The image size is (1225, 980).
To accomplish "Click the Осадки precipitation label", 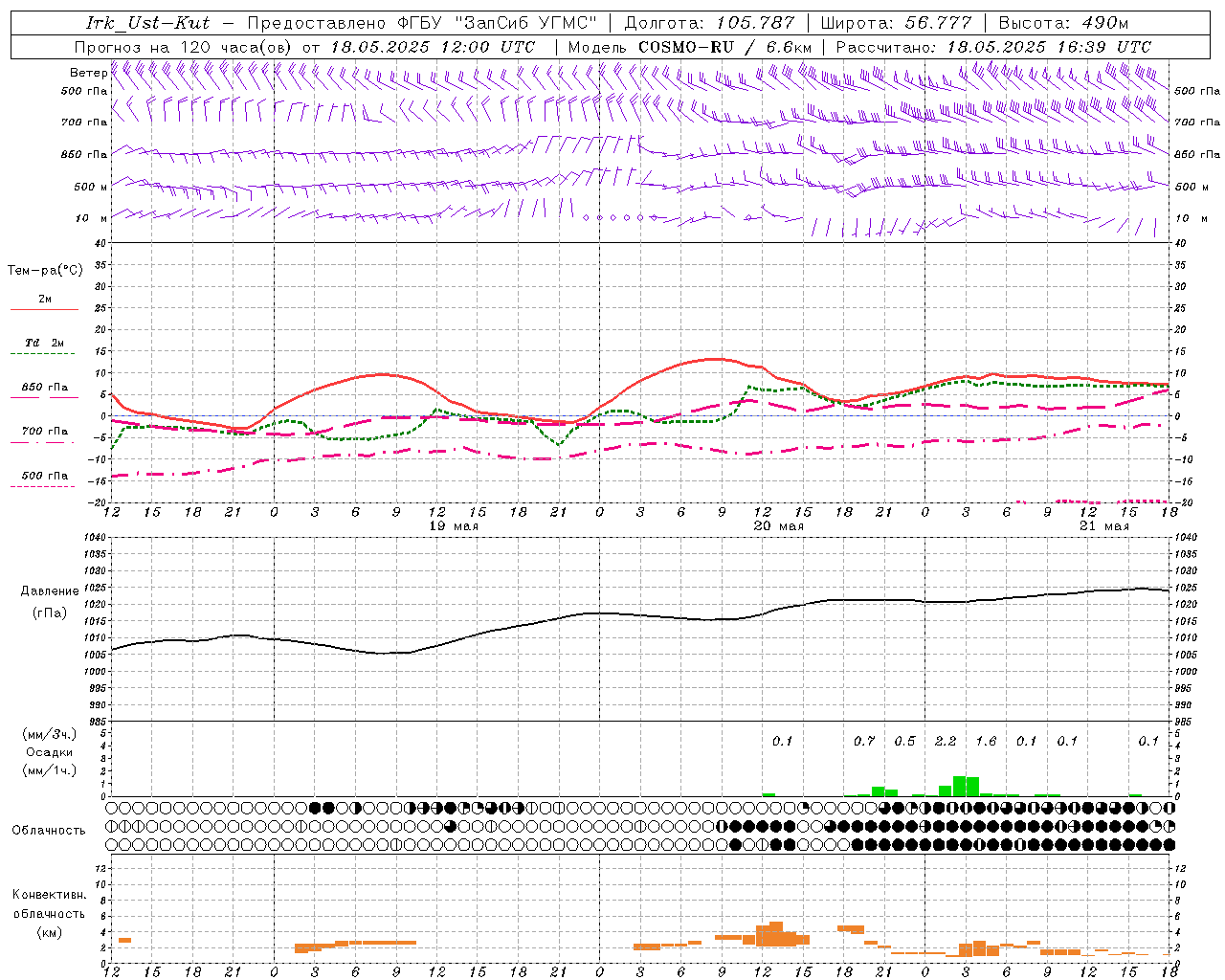I will [50, 752].
